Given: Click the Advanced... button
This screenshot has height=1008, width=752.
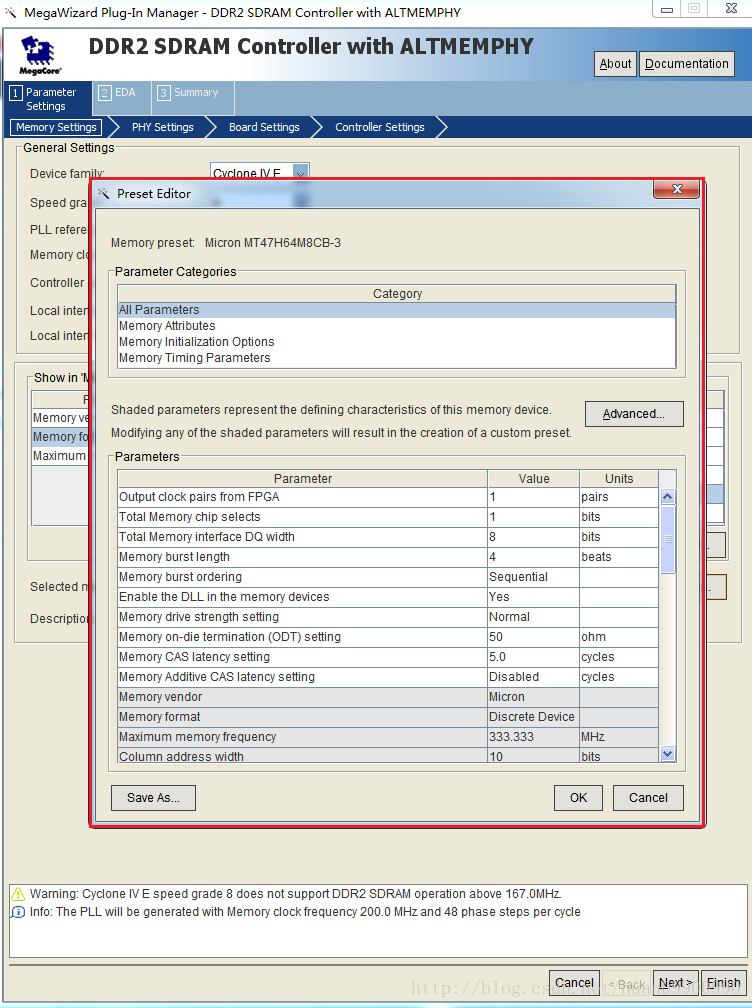Looking at the screenshot, I should pyautogui.click(x=634, y=414).
